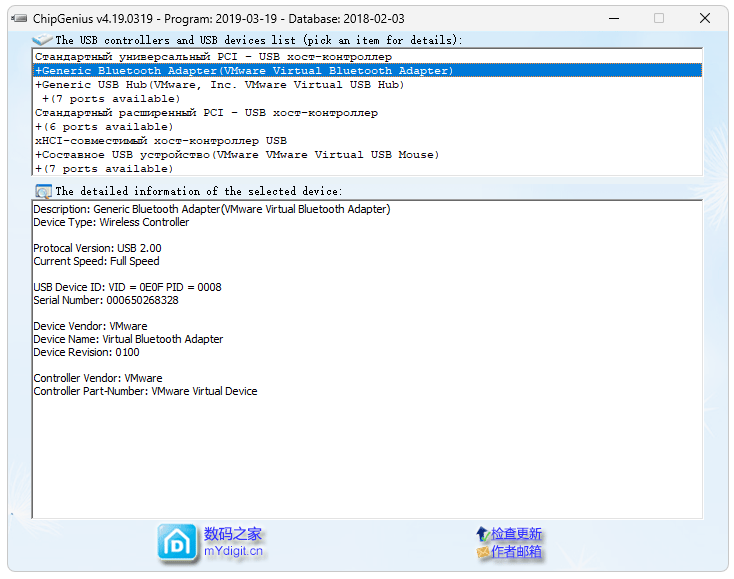Select Стандартный расширенный PCI USB host controller row
This screenshot has width=734, height=579.
[367, 113]
